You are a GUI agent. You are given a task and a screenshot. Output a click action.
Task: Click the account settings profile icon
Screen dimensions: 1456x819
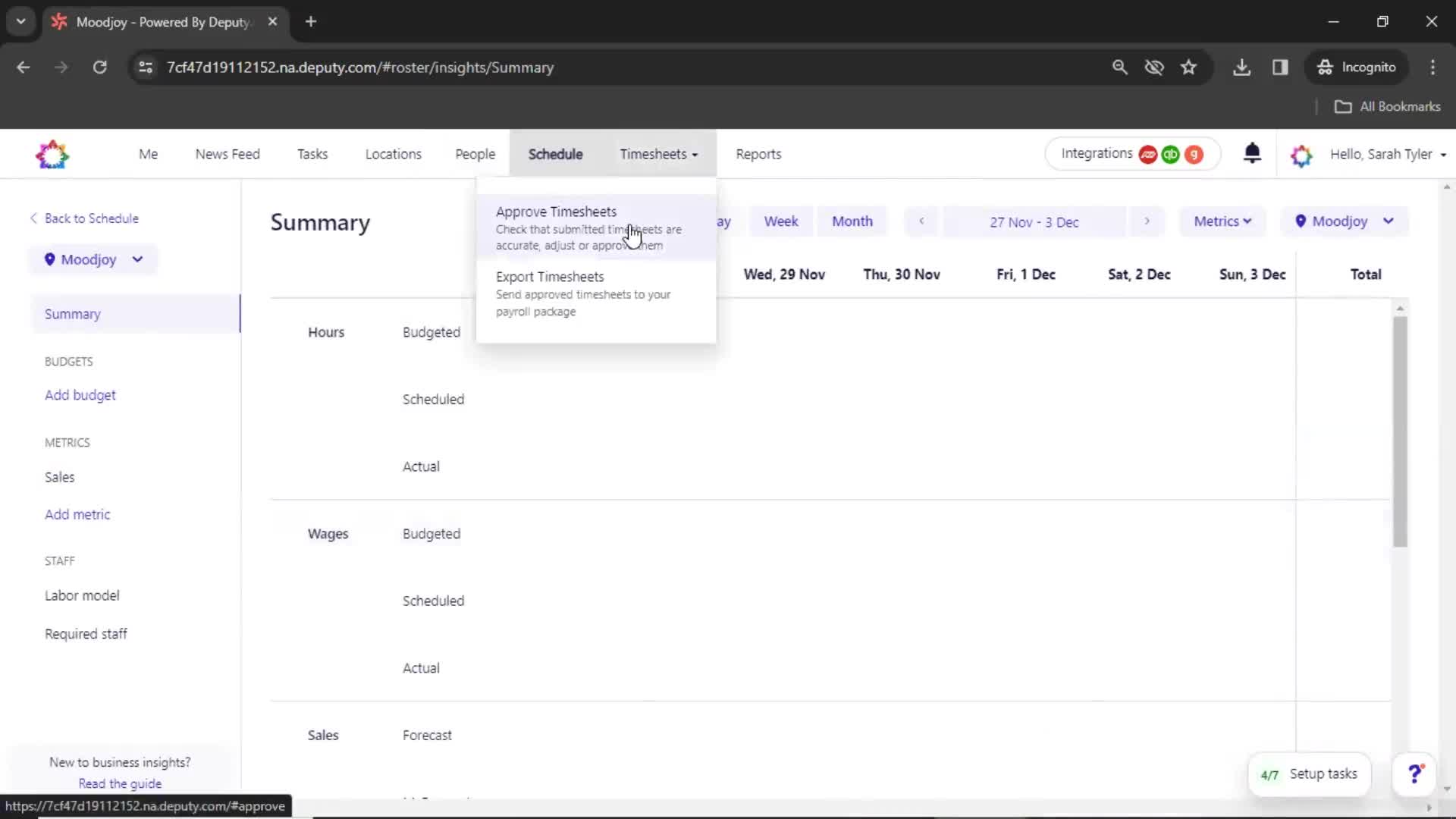(1300, 154)
